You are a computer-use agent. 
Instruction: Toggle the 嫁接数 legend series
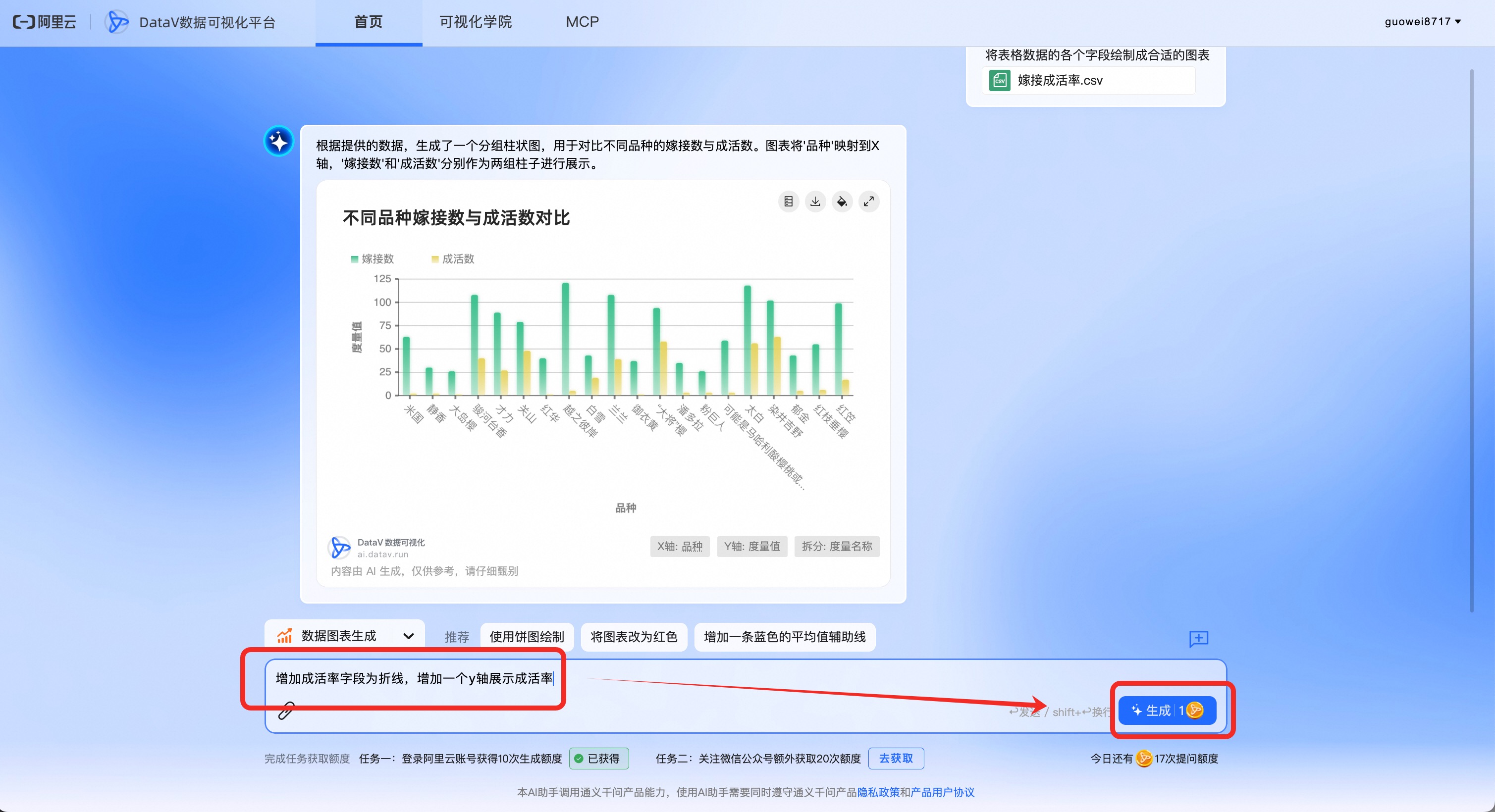coord(372,258)
